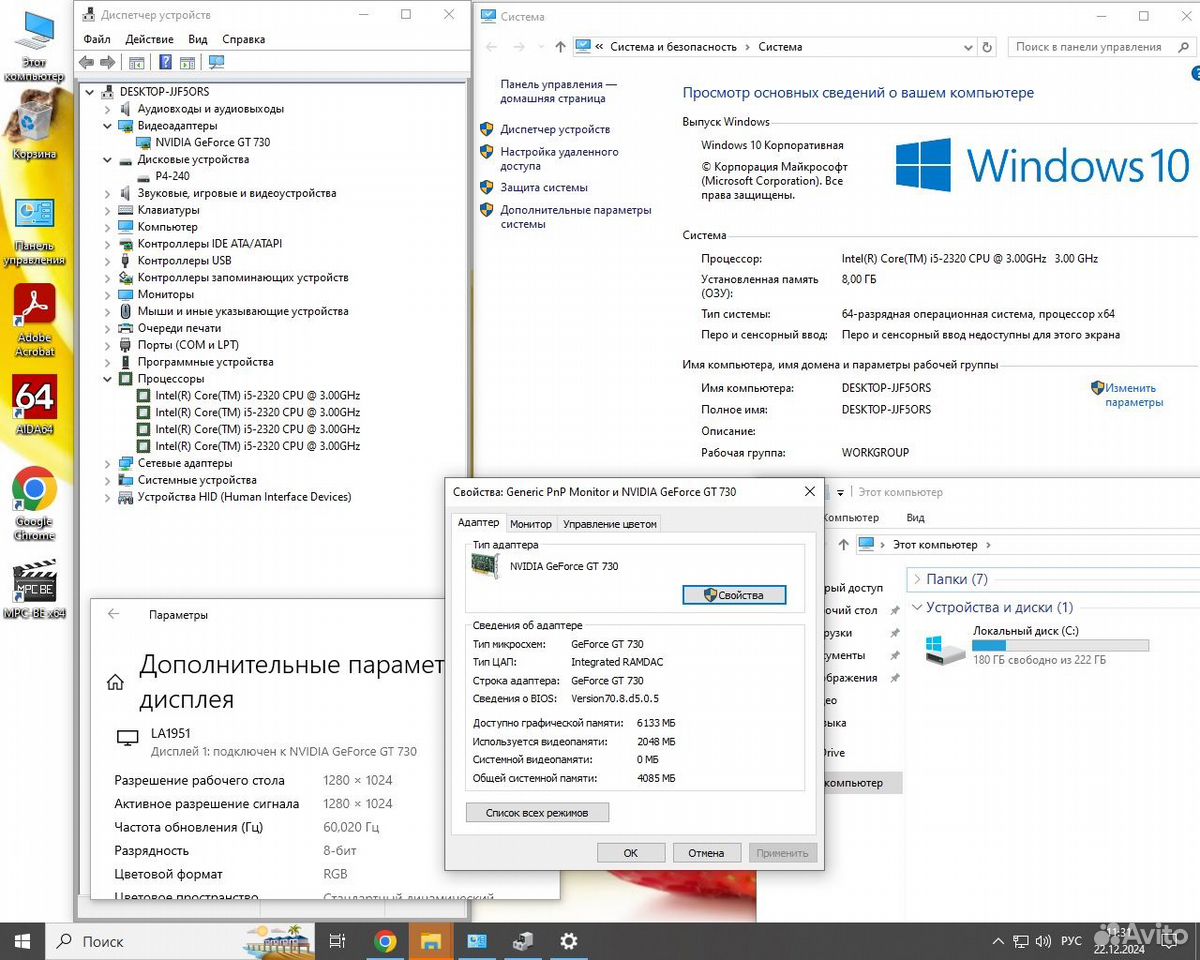Open the Вид tab in Explorer window
This screenshot has width=1200, height=960.
pyautogui.click(x=915, y=518)
